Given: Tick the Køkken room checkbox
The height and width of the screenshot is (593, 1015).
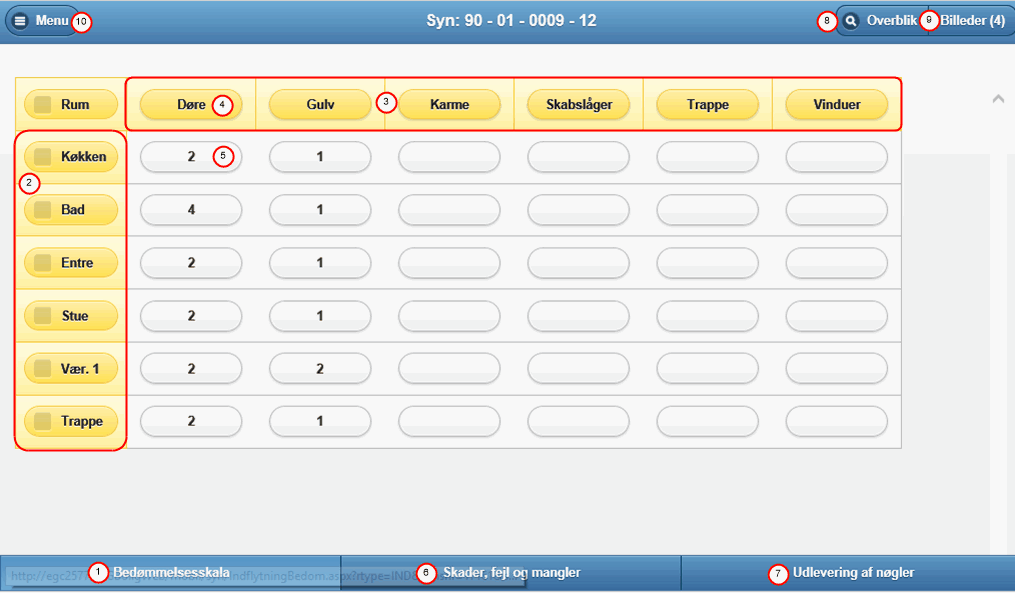Looking at the screenshot, I should tap(43, 157).
